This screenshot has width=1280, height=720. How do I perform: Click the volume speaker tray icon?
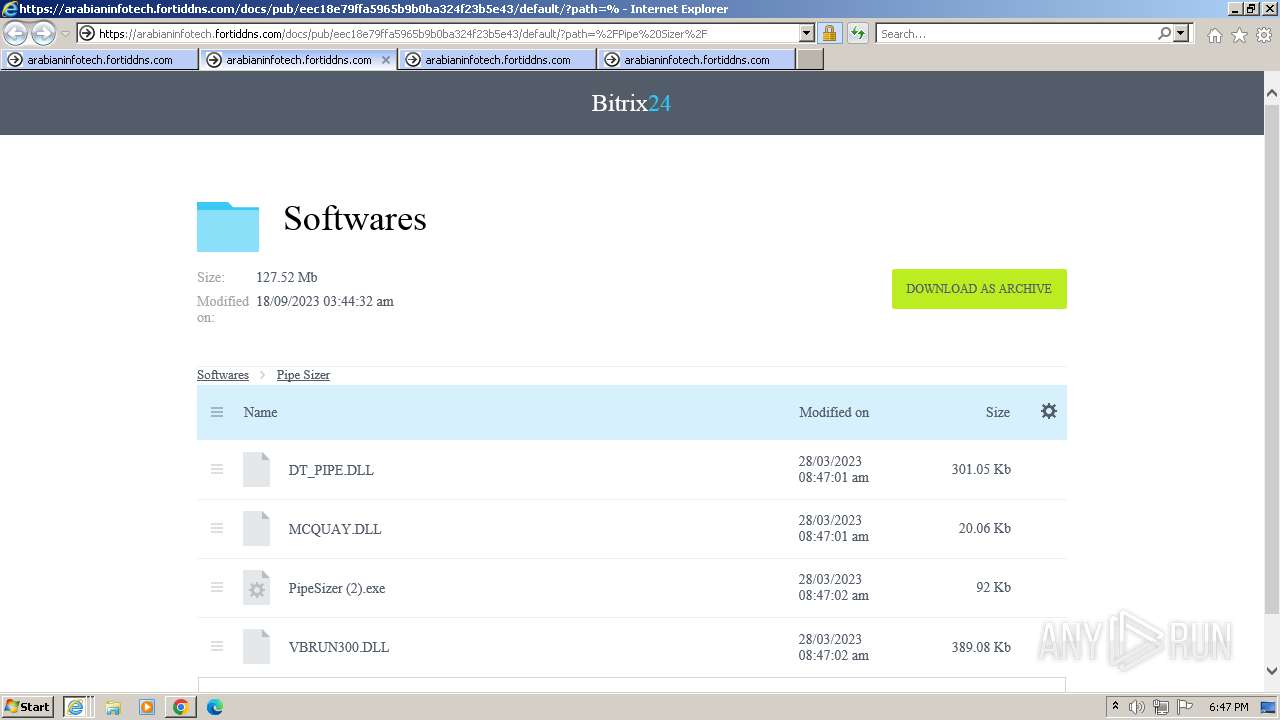(1137, 707)
